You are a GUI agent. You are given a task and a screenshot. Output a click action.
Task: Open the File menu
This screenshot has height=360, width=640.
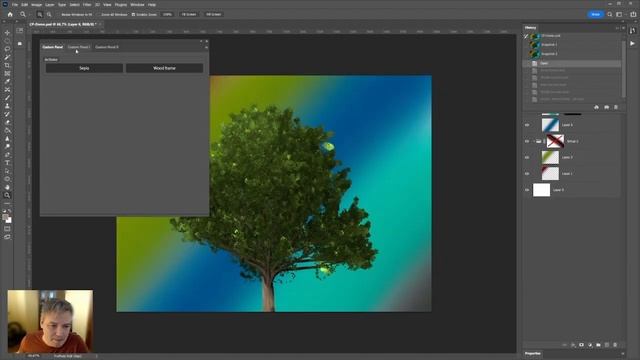coord(15,4)
